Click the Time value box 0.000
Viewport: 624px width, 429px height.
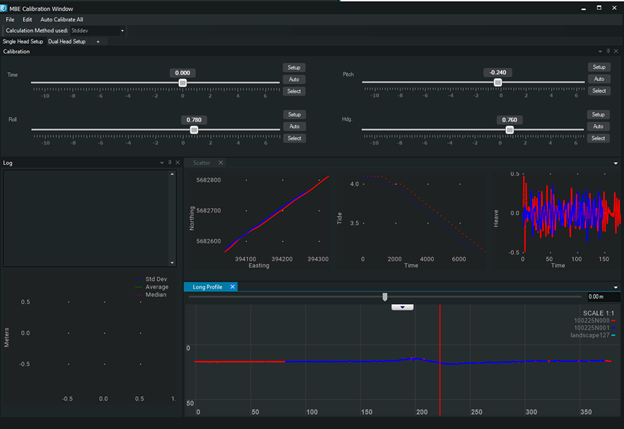point(183,73)
